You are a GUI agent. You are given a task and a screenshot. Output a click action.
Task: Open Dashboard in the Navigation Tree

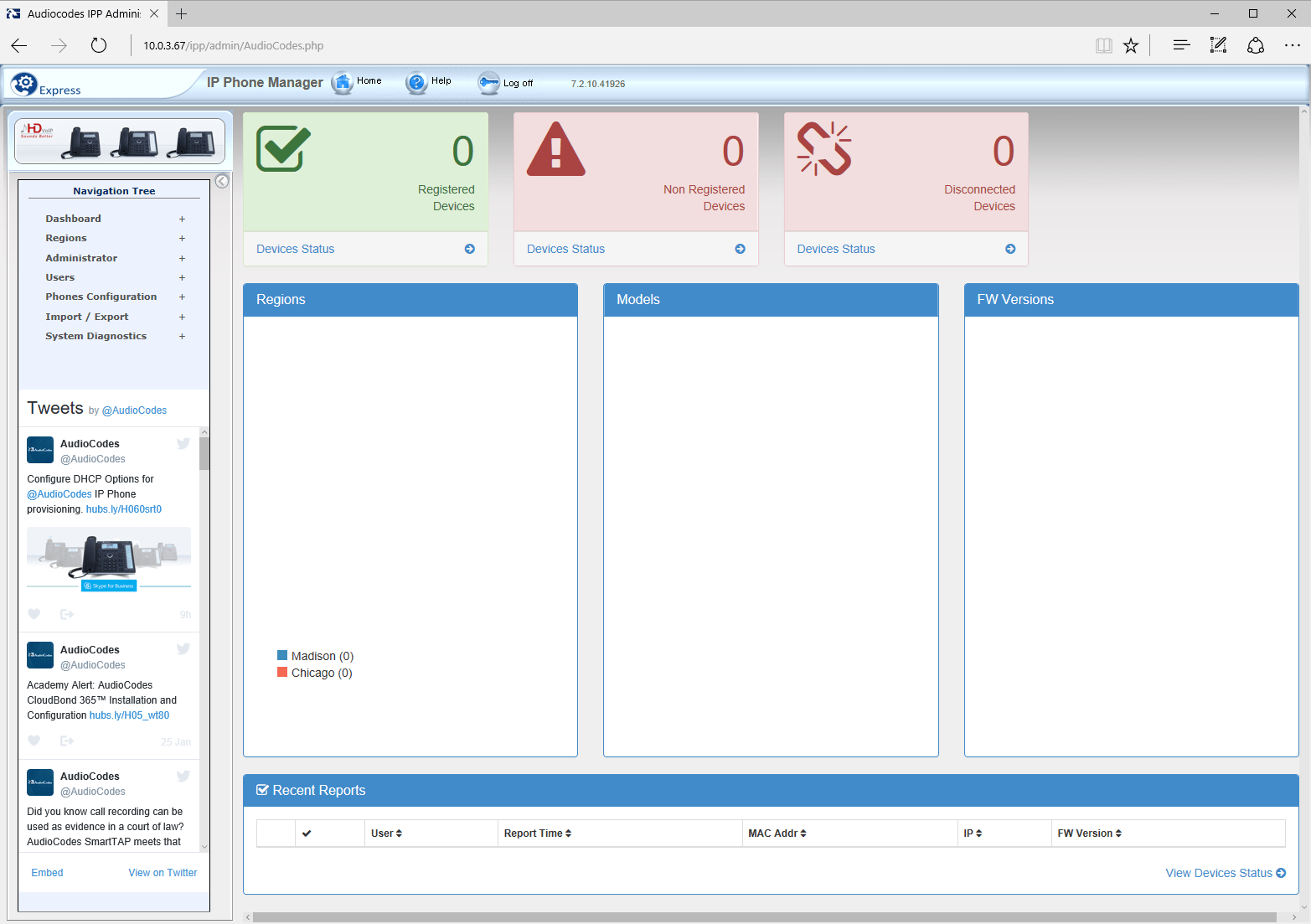click(73, 218)
